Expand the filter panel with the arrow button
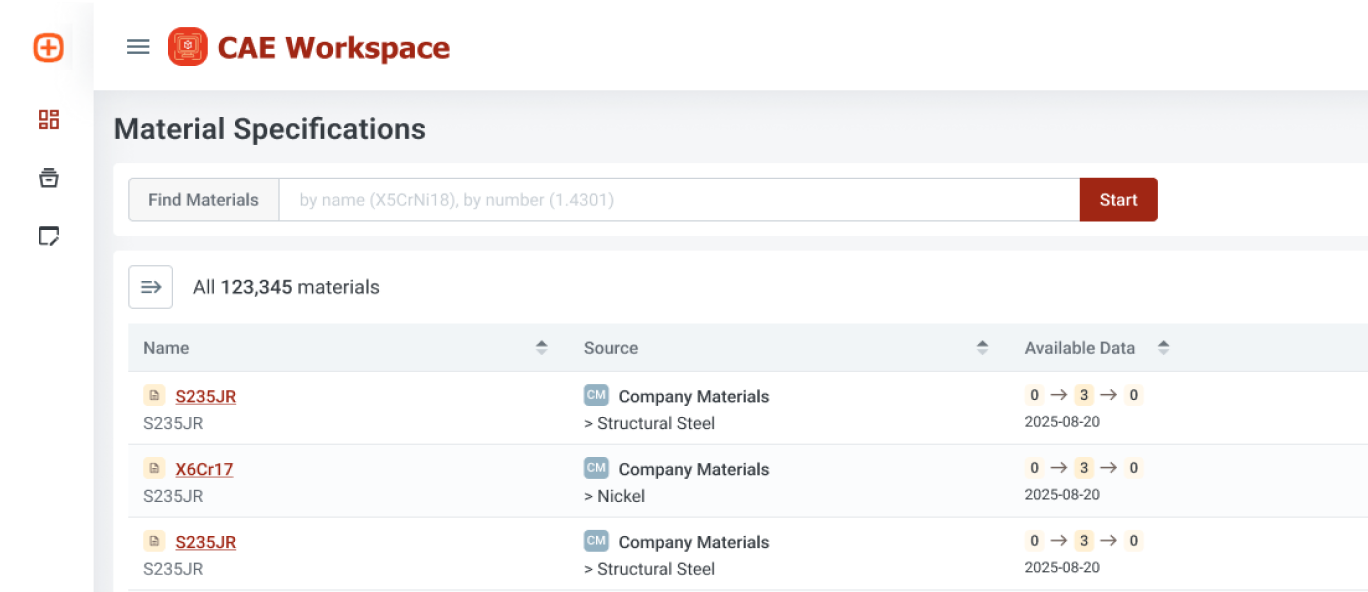This screenshot has width=1368, height=592. coord(150,287)
